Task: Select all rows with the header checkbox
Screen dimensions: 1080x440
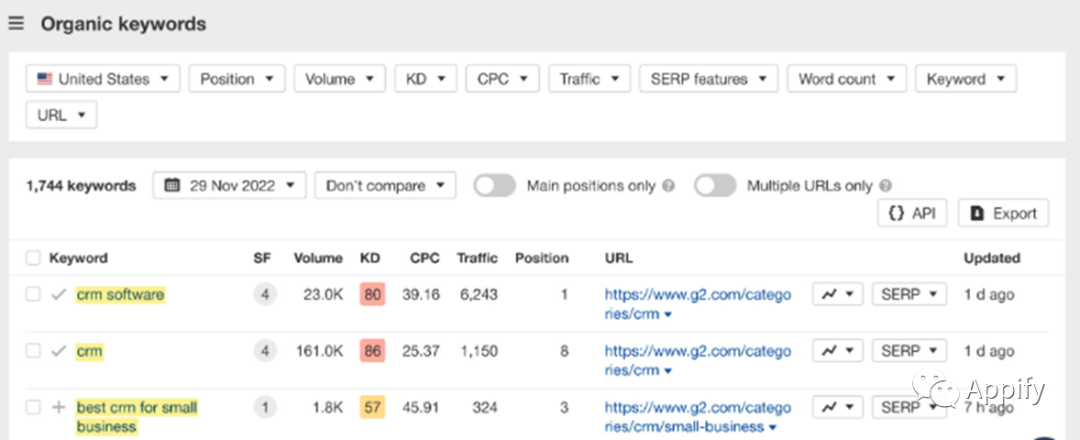Action: pos(33,259)
